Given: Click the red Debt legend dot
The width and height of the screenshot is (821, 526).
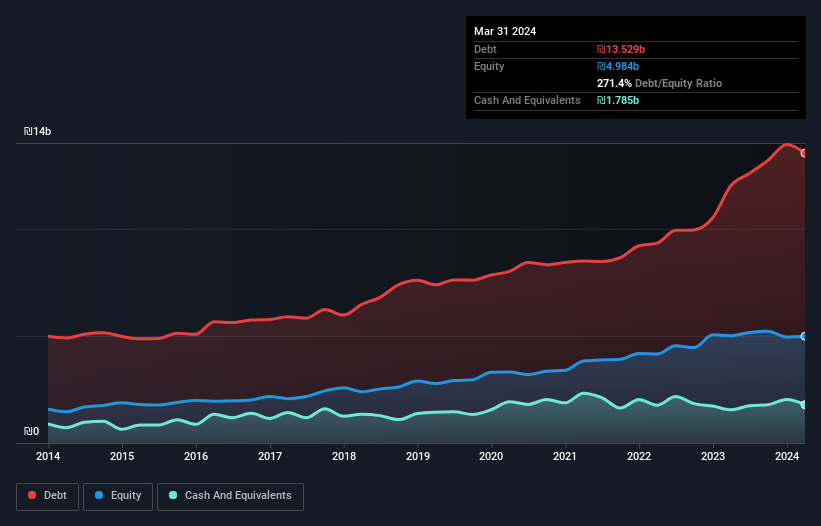Looking at the screenshot, I should coord(32,495).
